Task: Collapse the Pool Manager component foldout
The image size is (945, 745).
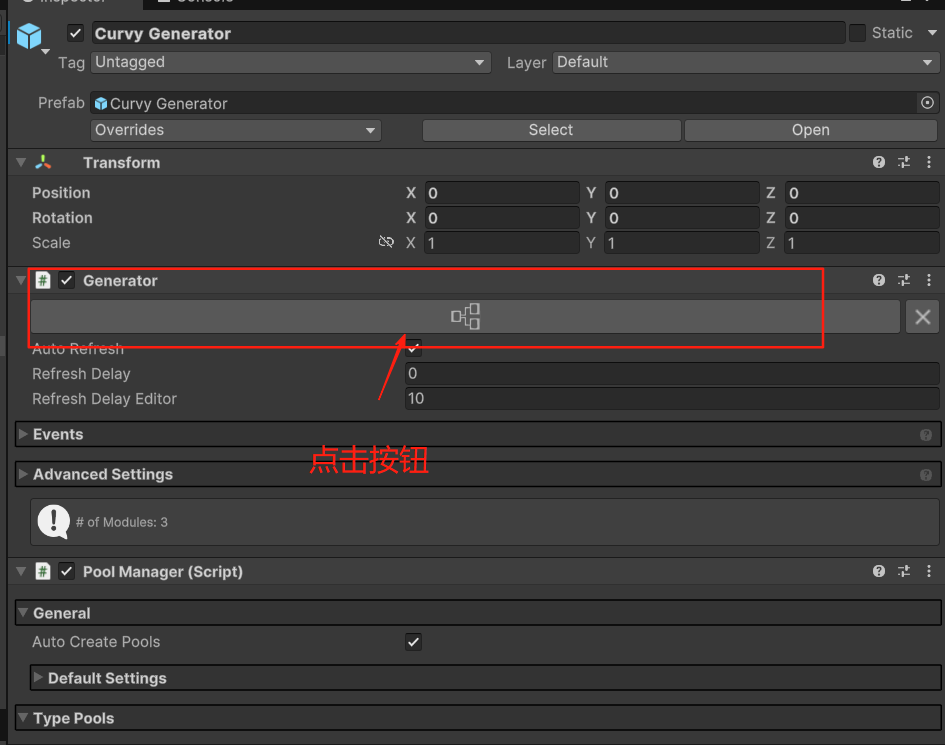Action: tap(21, 571)
